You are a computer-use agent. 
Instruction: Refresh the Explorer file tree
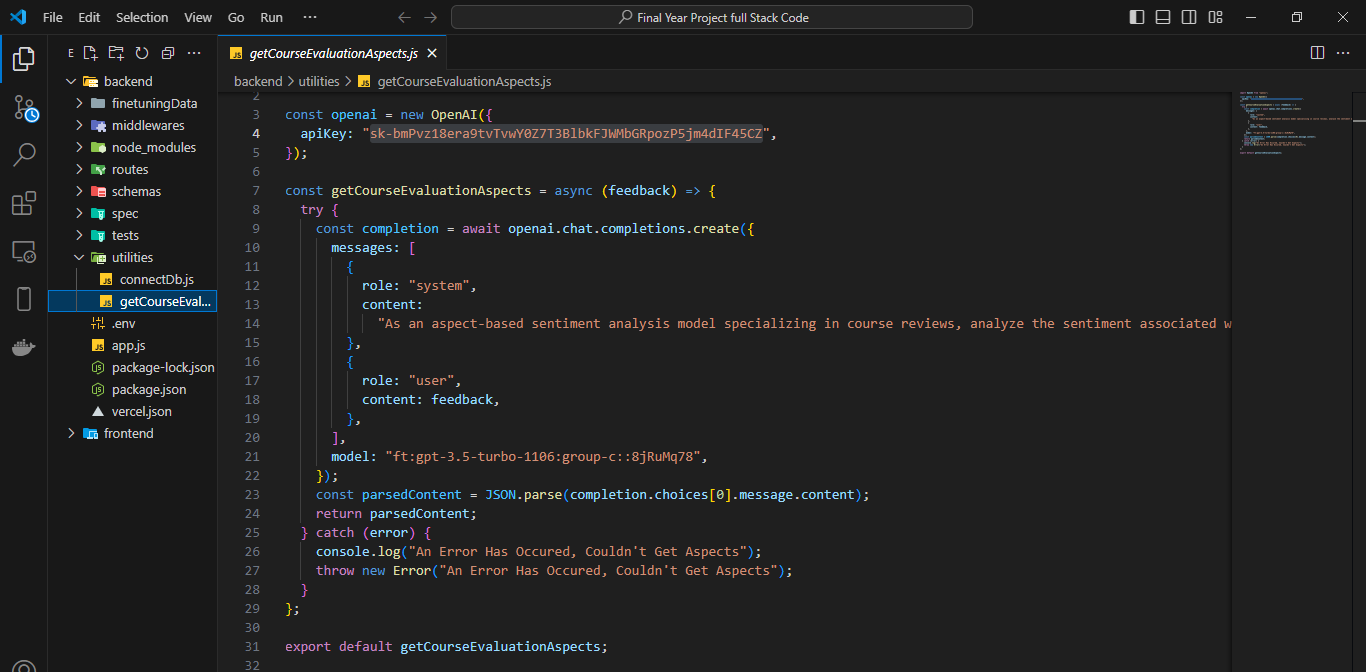click(x=140, y=52)
